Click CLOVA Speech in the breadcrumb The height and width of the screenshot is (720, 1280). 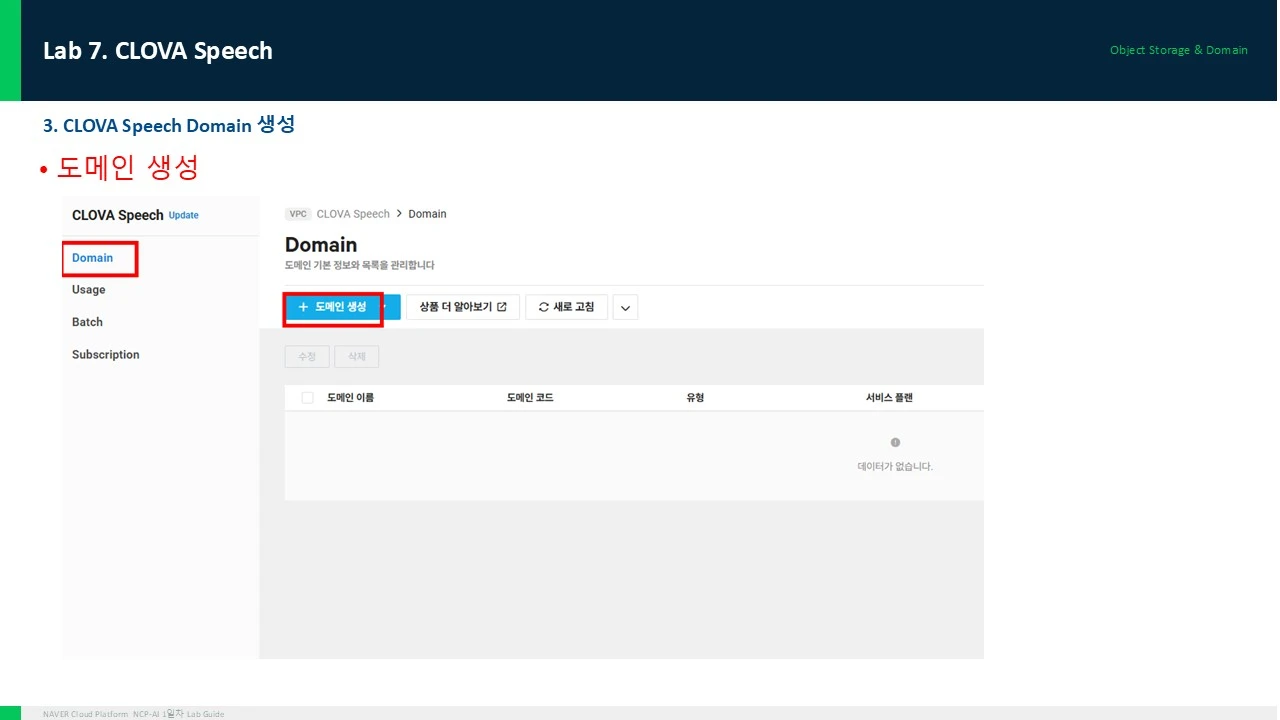click(353, 214)
